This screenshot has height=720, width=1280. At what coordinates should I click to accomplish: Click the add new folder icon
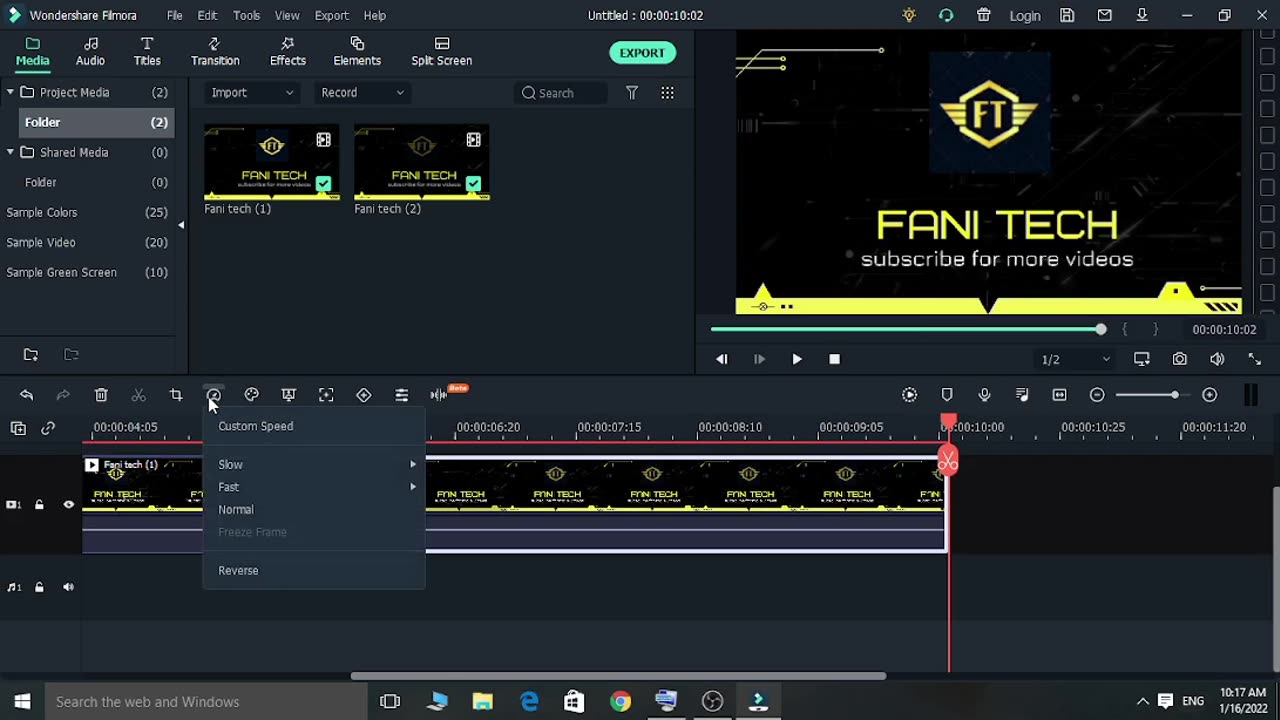pyautogui.click(x=31, y=355)
